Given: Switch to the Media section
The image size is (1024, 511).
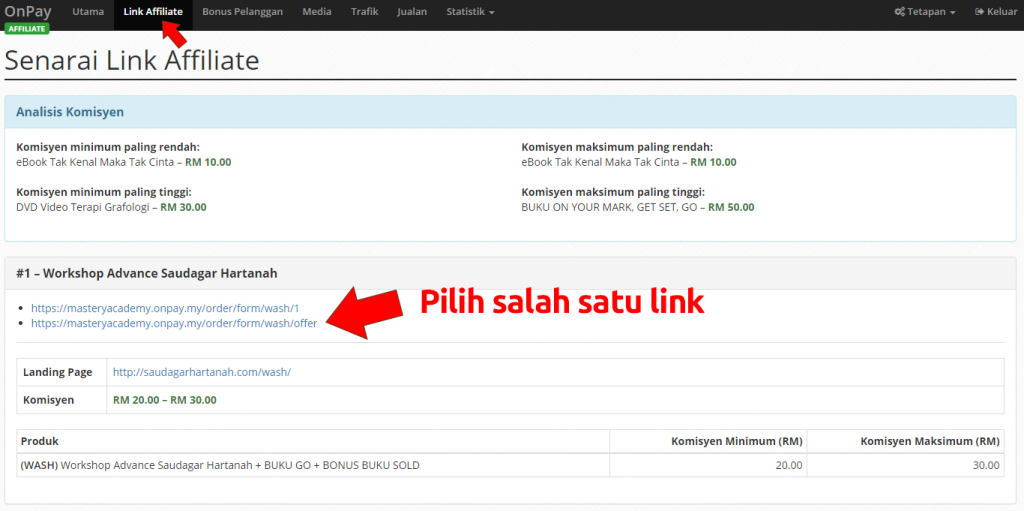Looking at the screenshot, I should pyautogui.click(x=317, y=12).
